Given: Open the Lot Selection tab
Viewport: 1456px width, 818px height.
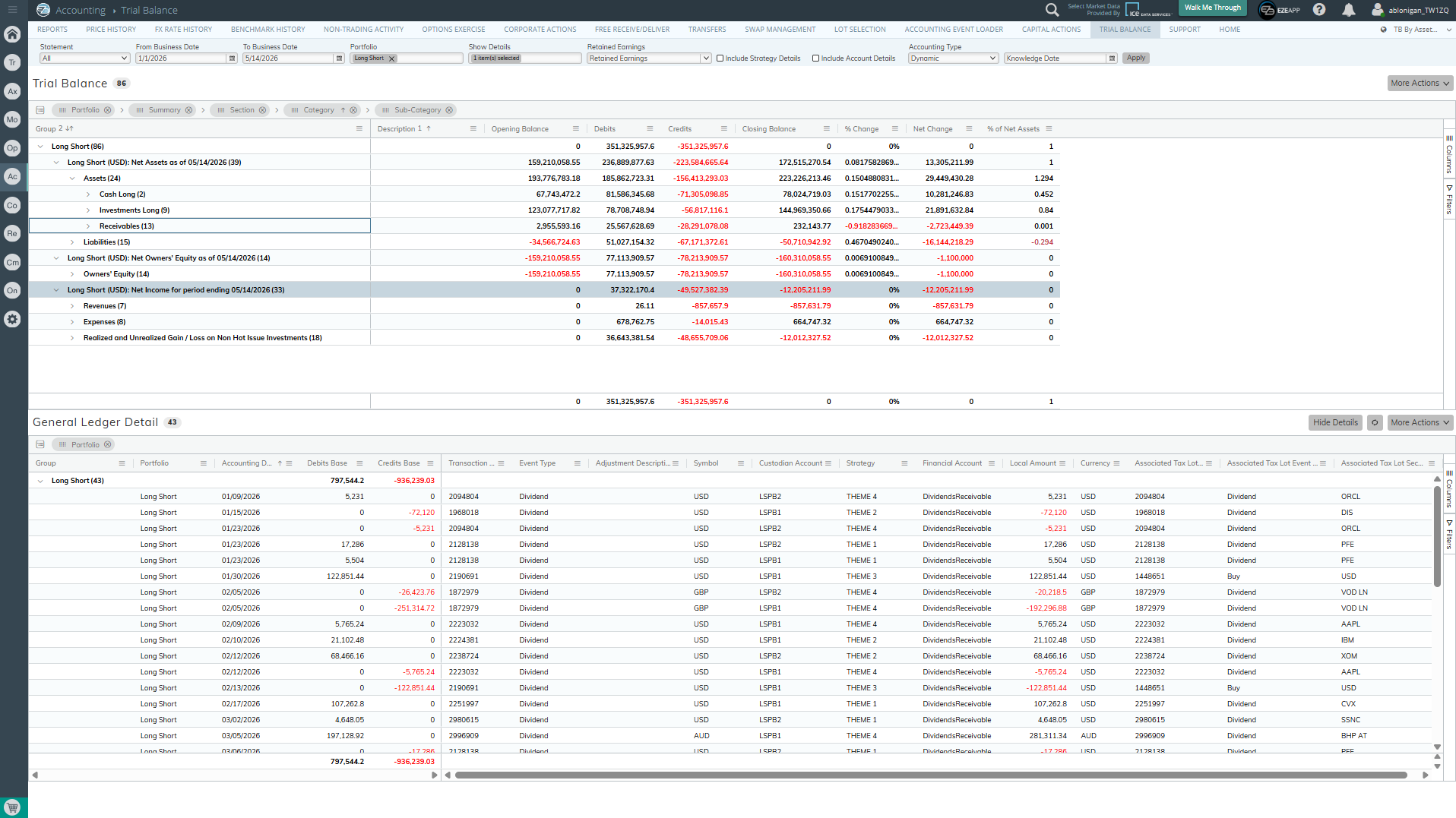Looking at the screenshot, I should pos(860,30).
